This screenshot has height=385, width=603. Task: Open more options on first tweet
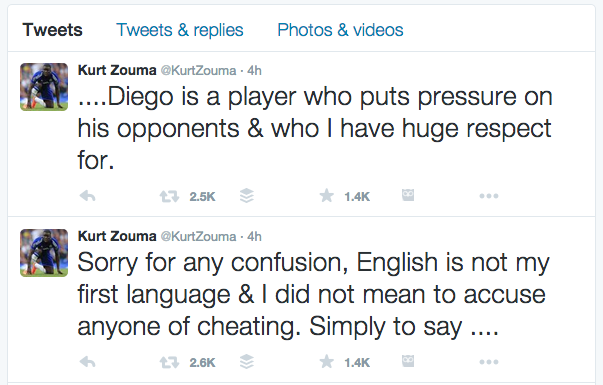(x=489, y=196)
